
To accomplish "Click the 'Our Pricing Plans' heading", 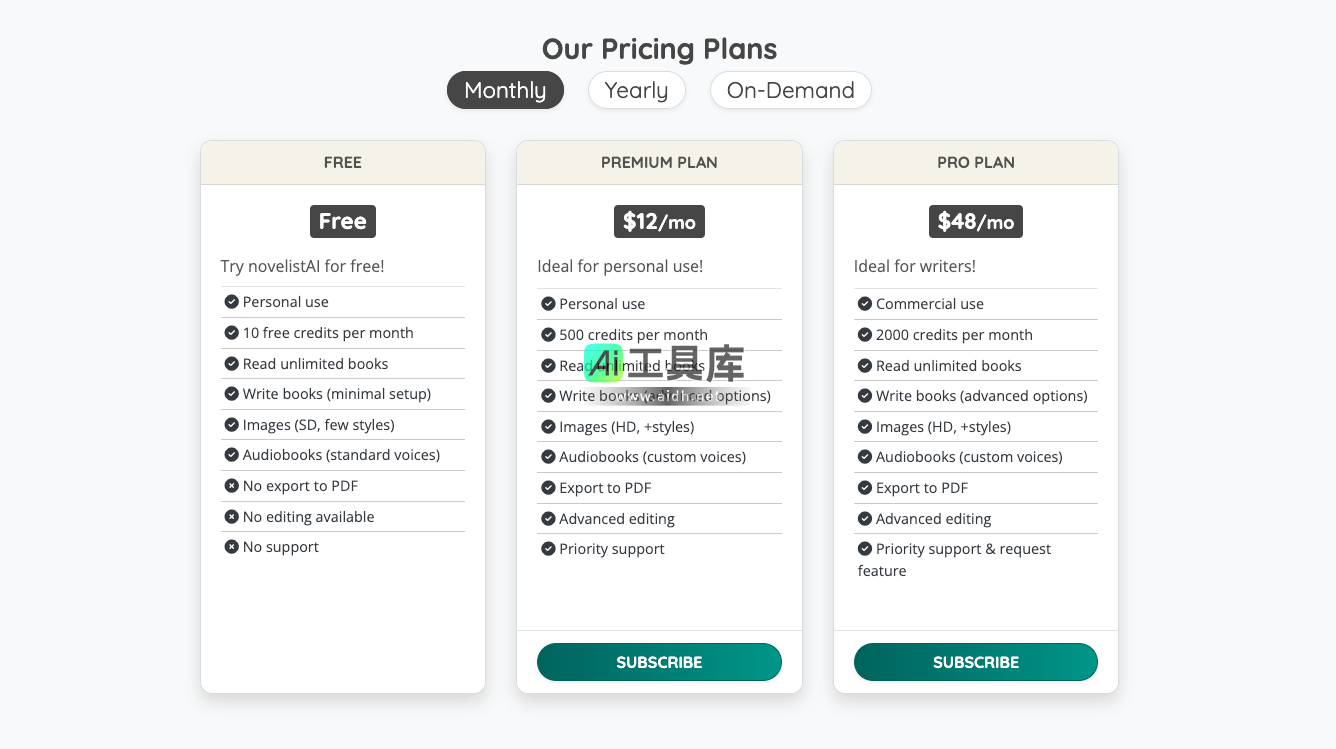I will coord(659,49).
